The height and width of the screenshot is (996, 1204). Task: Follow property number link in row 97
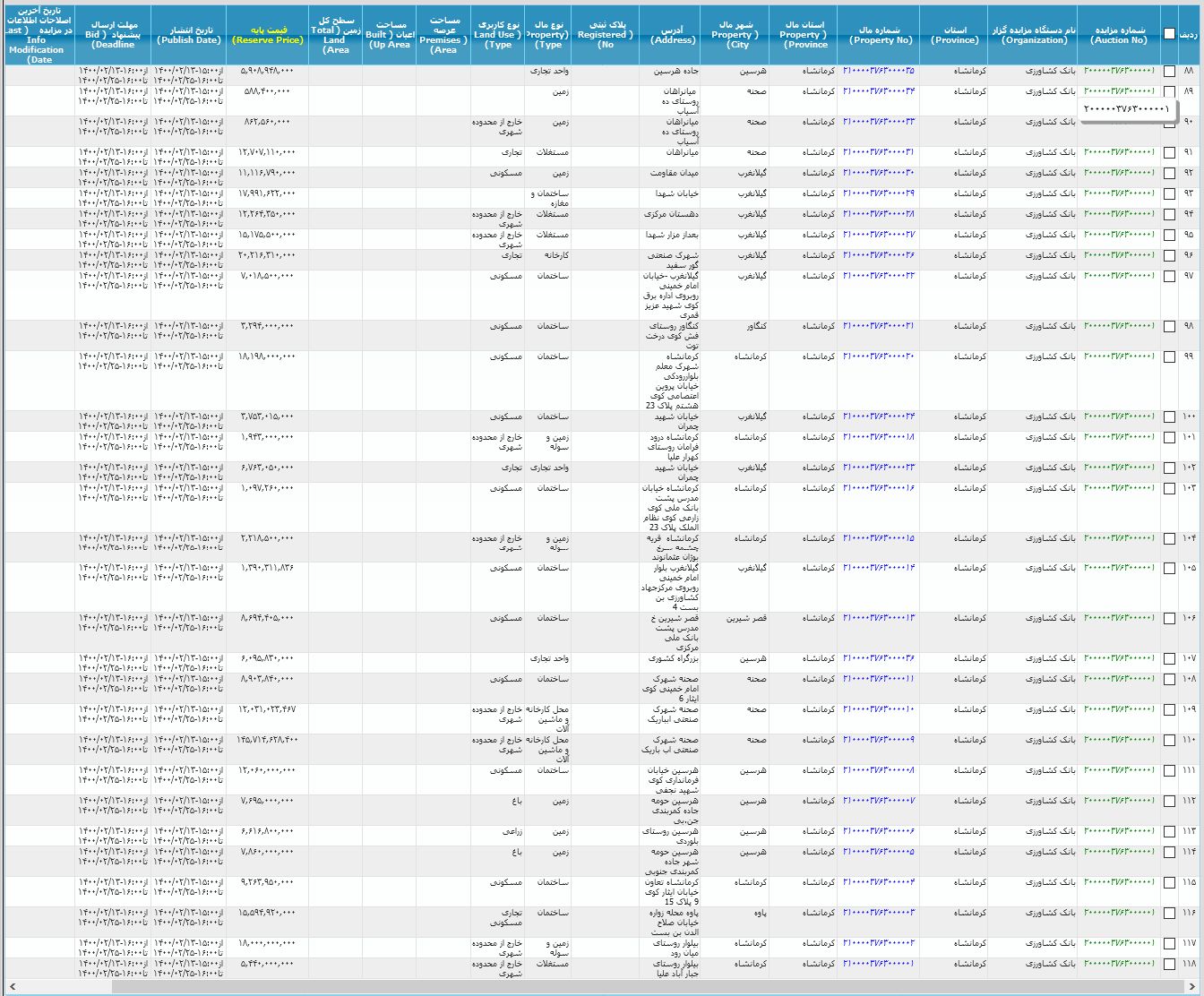pyautogui.click(x=879, y=275)
